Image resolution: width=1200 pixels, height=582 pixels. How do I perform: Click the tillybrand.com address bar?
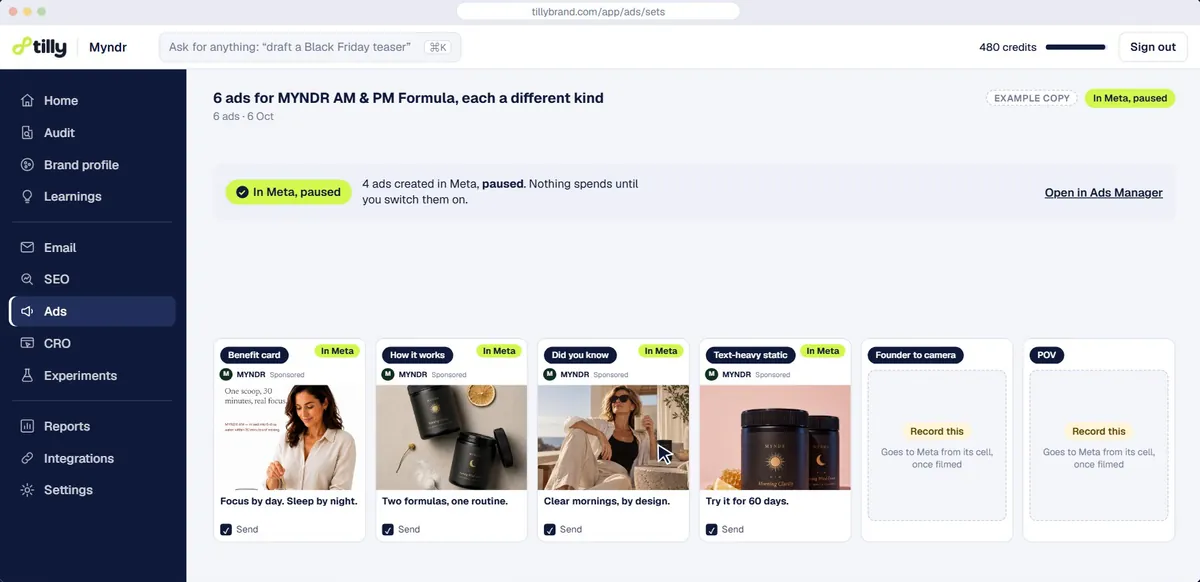point(598,11)
